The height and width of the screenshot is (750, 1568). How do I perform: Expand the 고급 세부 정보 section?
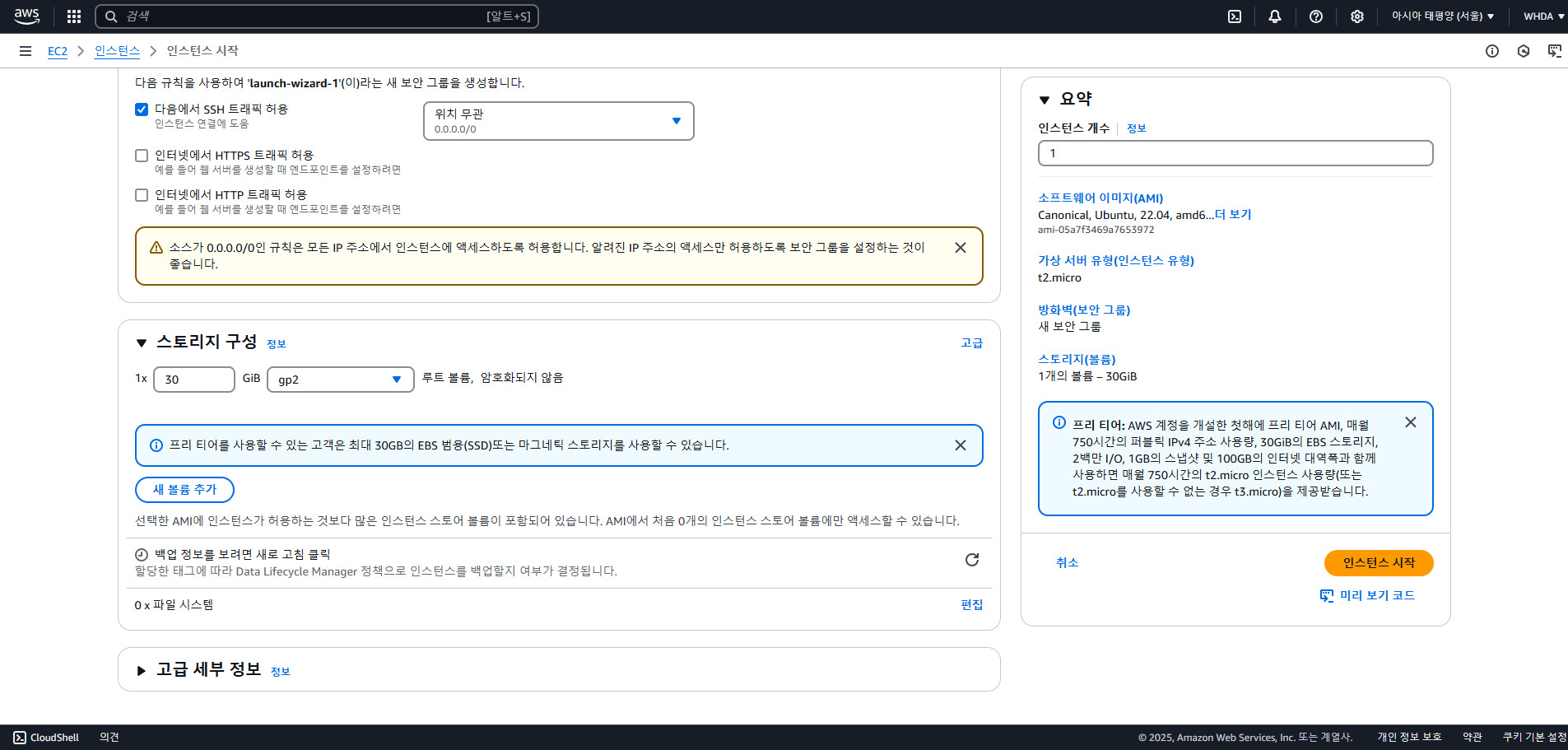point(142,671)
